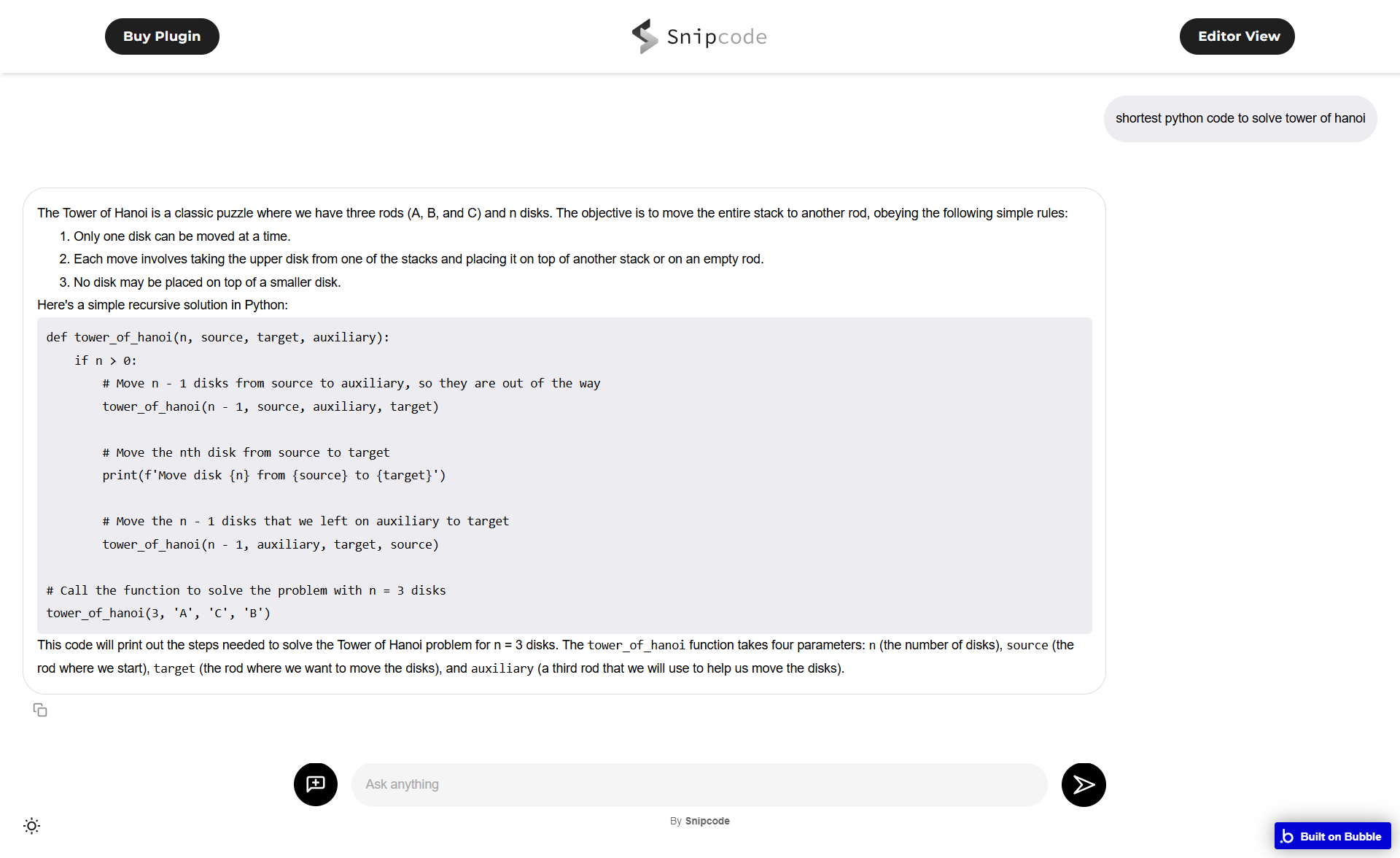This screenshot has width=1400, height=858.
Task: Click the Built on Bubble badge text
Action: [1340, 836]
